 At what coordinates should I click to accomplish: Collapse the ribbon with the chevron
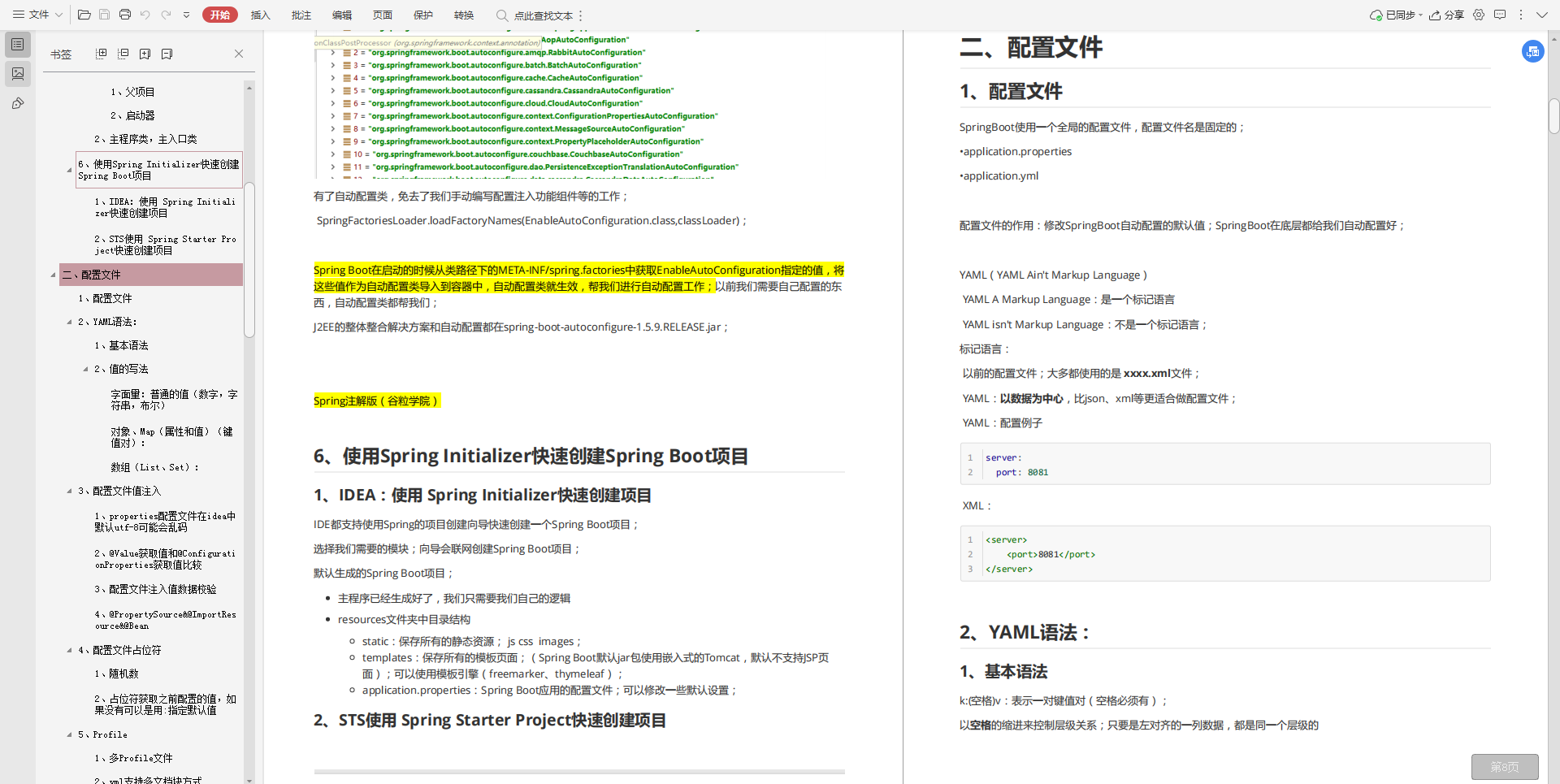tap(1541, 15)
